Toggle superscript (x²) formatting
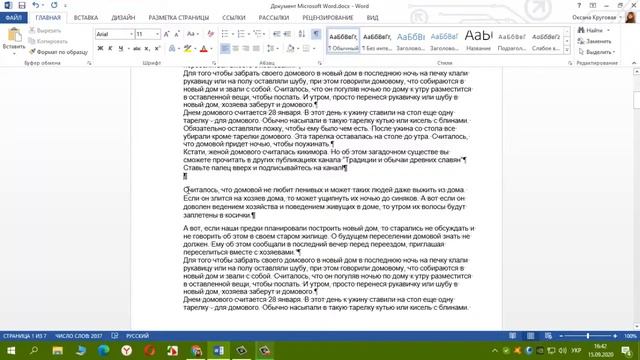Image resolution: width=640 pixels, height=360 pixels. tap(157, 49)
